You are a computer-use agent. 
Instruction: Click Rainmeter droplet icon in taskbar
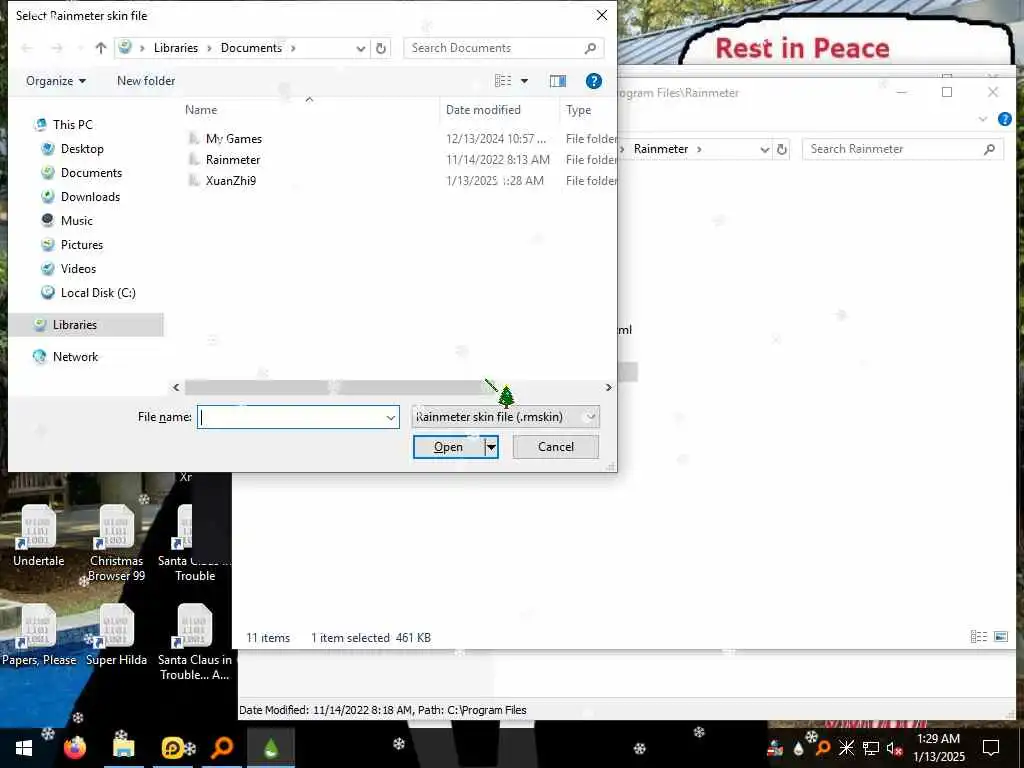pyautogui.click(x=270, y=747)
